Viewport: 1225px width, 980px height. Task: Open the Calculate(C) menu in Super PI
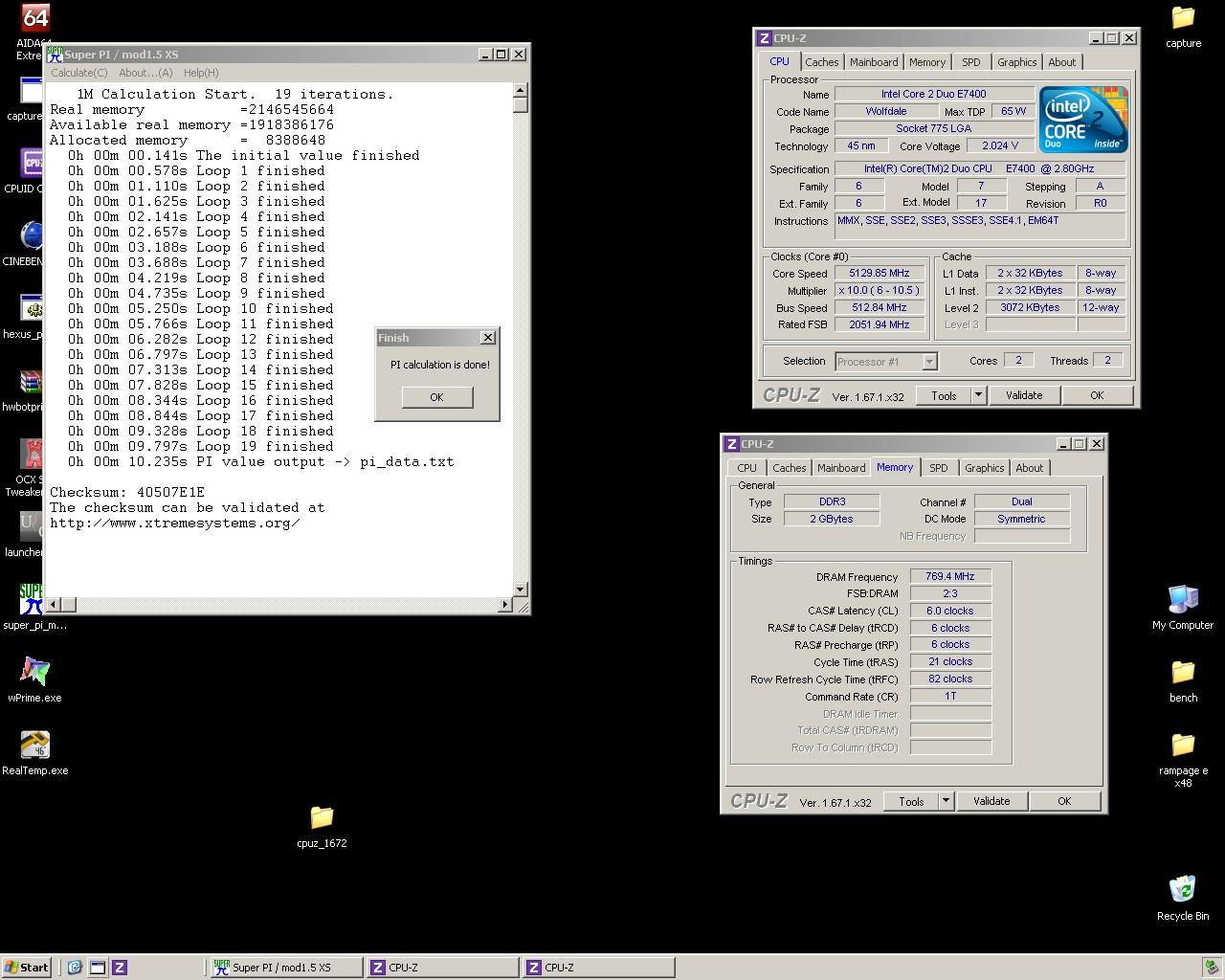point(79,73)
